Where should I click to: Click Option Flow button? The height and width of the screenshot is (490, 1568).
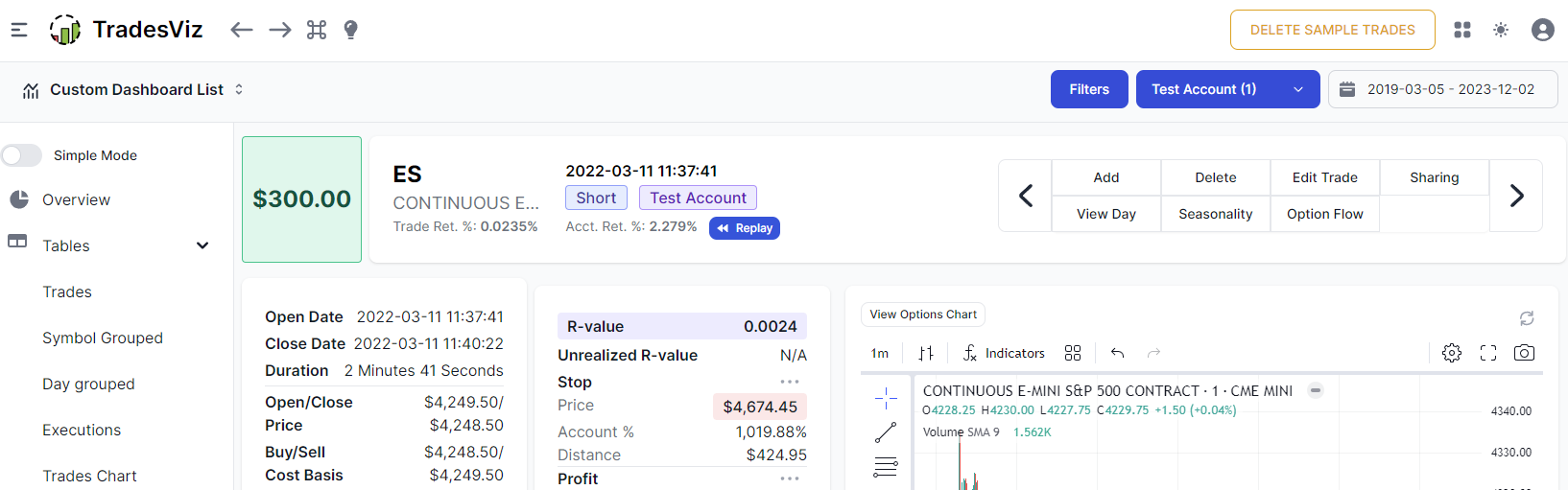coord(1325,214)
